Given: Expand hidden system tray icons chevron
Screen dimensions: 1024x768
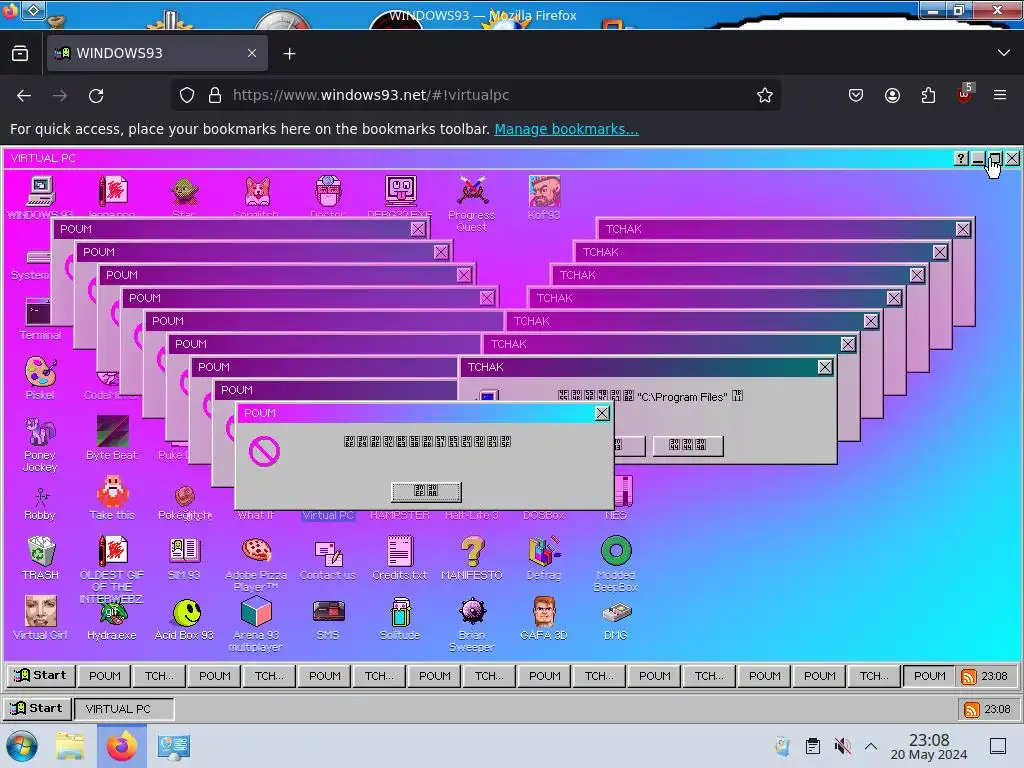Looking at the screenshot, I should coord(871,746).
